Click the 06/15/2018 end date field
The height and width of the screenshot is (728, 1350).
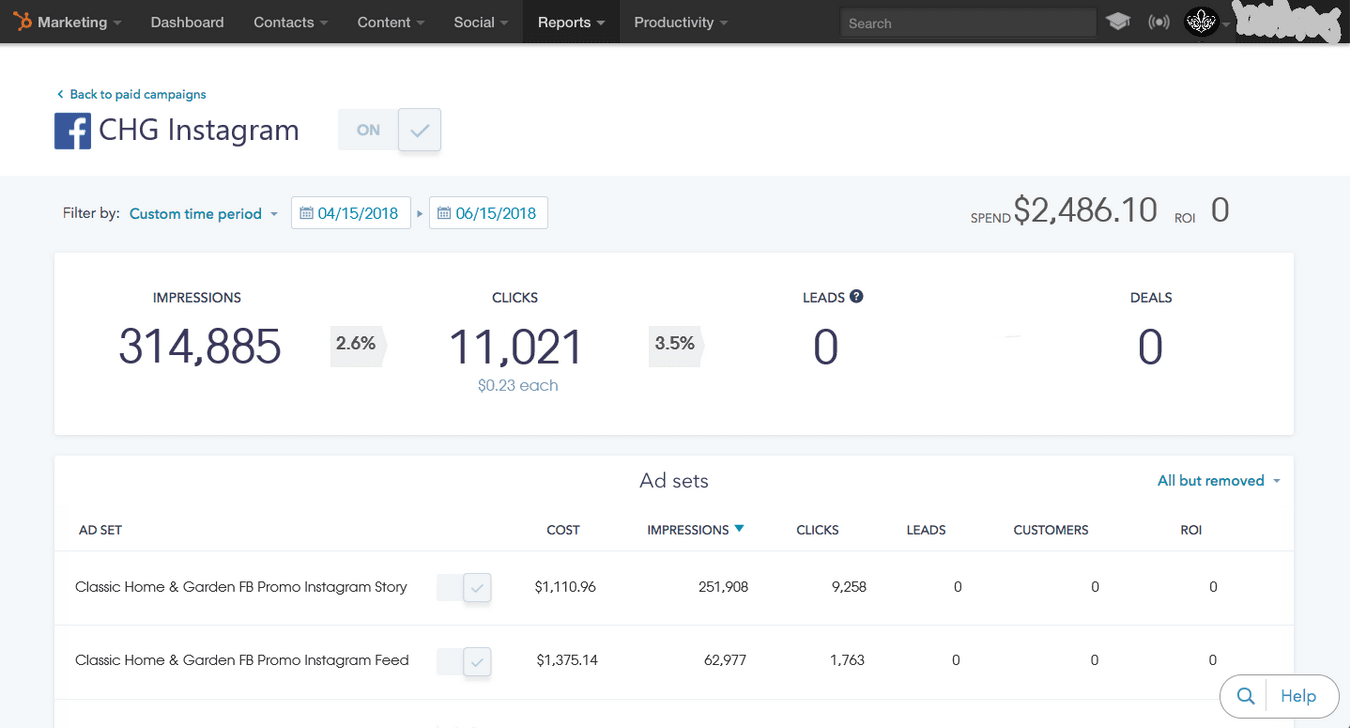click(x=488, y=213)
